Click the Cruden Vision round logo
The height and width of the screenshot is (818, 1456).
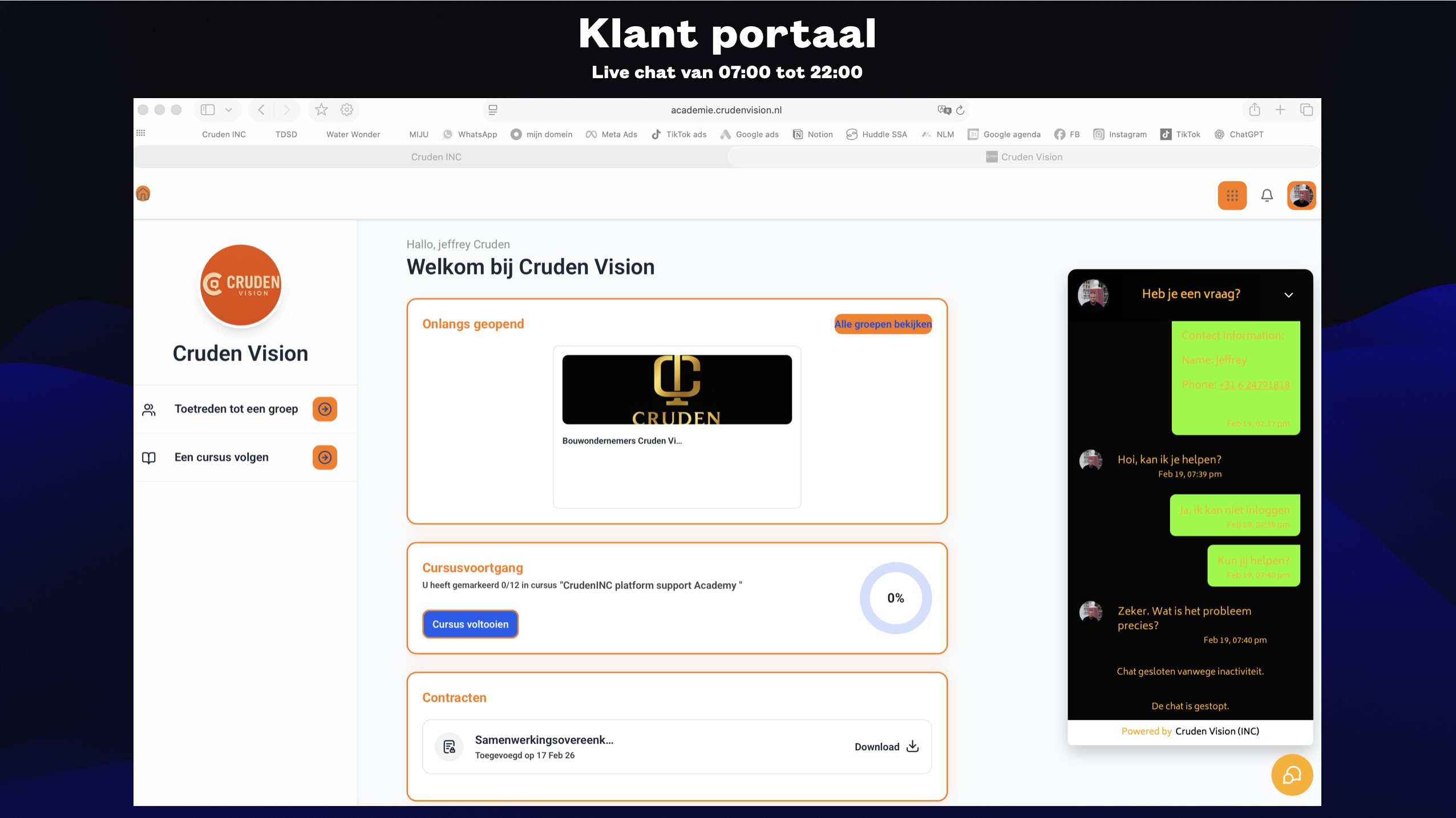241,285
